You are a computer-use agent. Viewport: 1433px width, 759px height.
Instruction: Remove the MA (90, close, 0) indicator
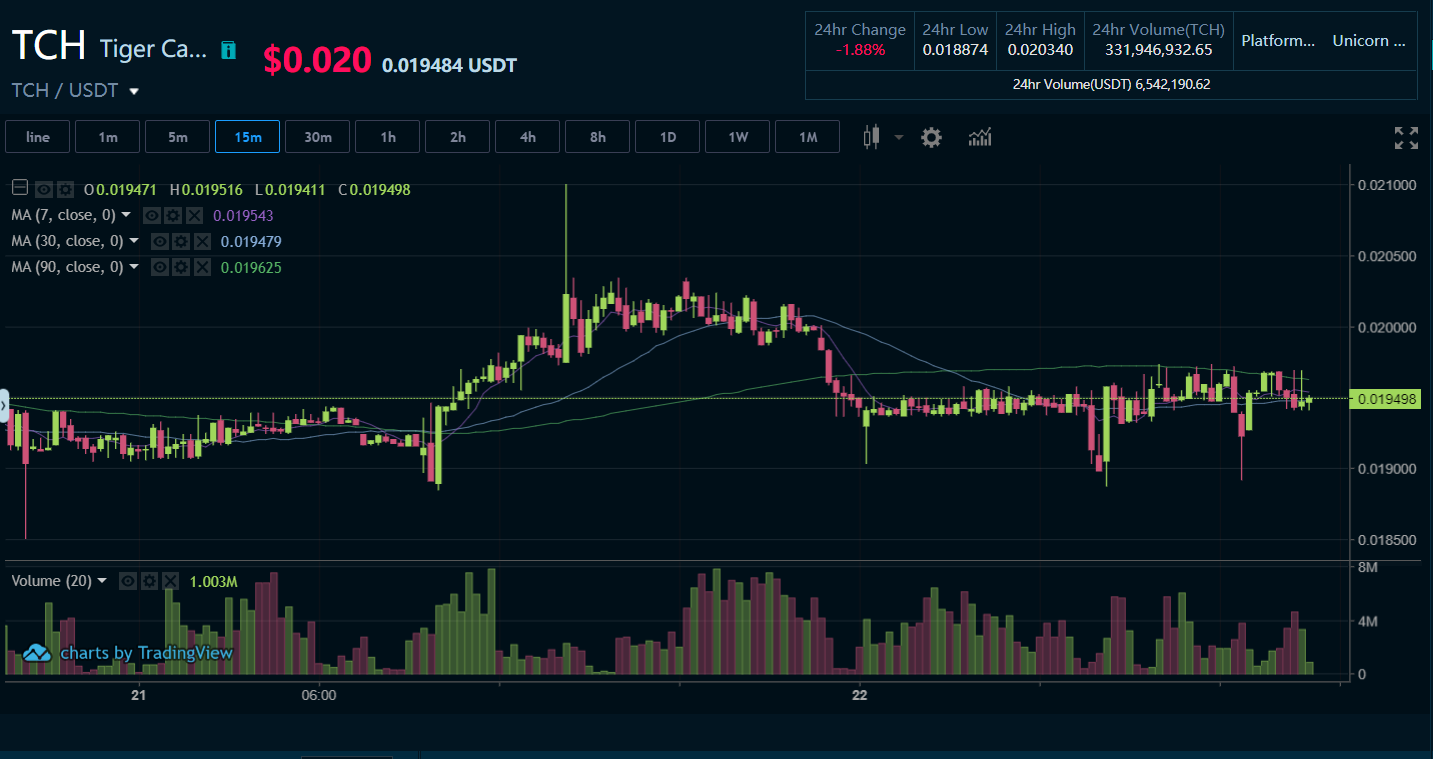coord(202,267)
